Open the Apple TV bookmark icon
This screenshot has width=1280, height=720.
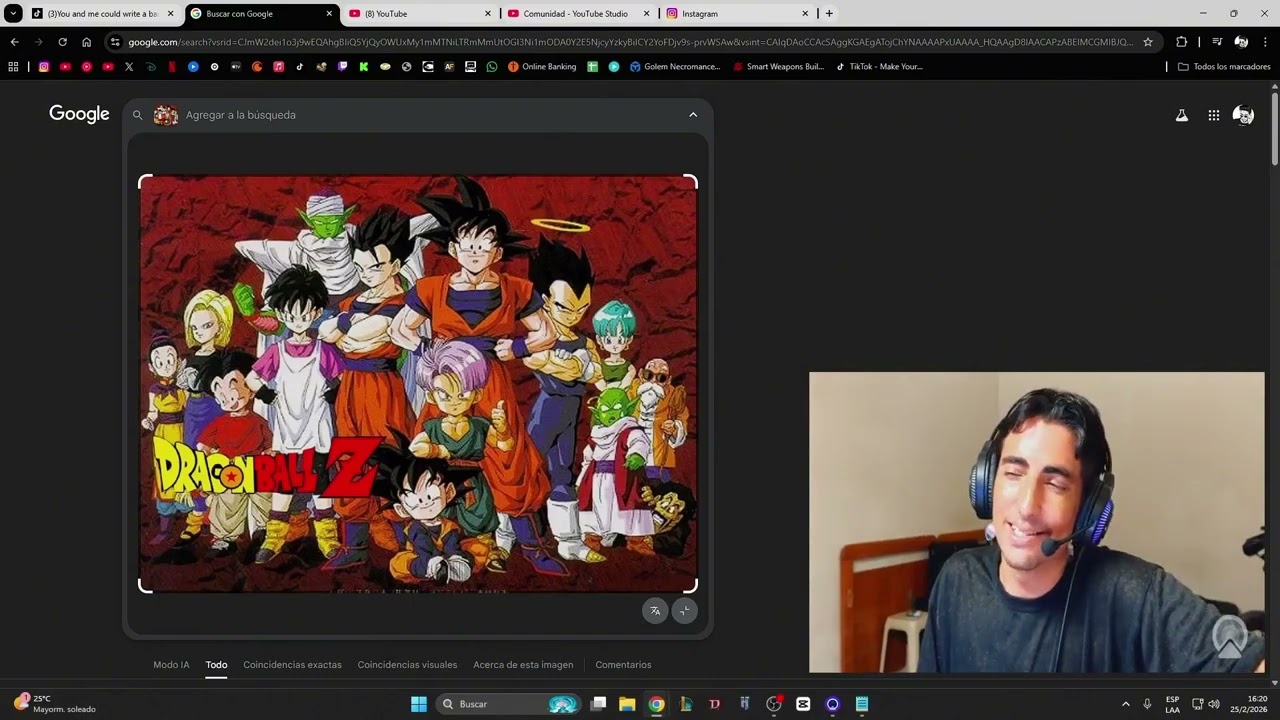coord(236,67)
